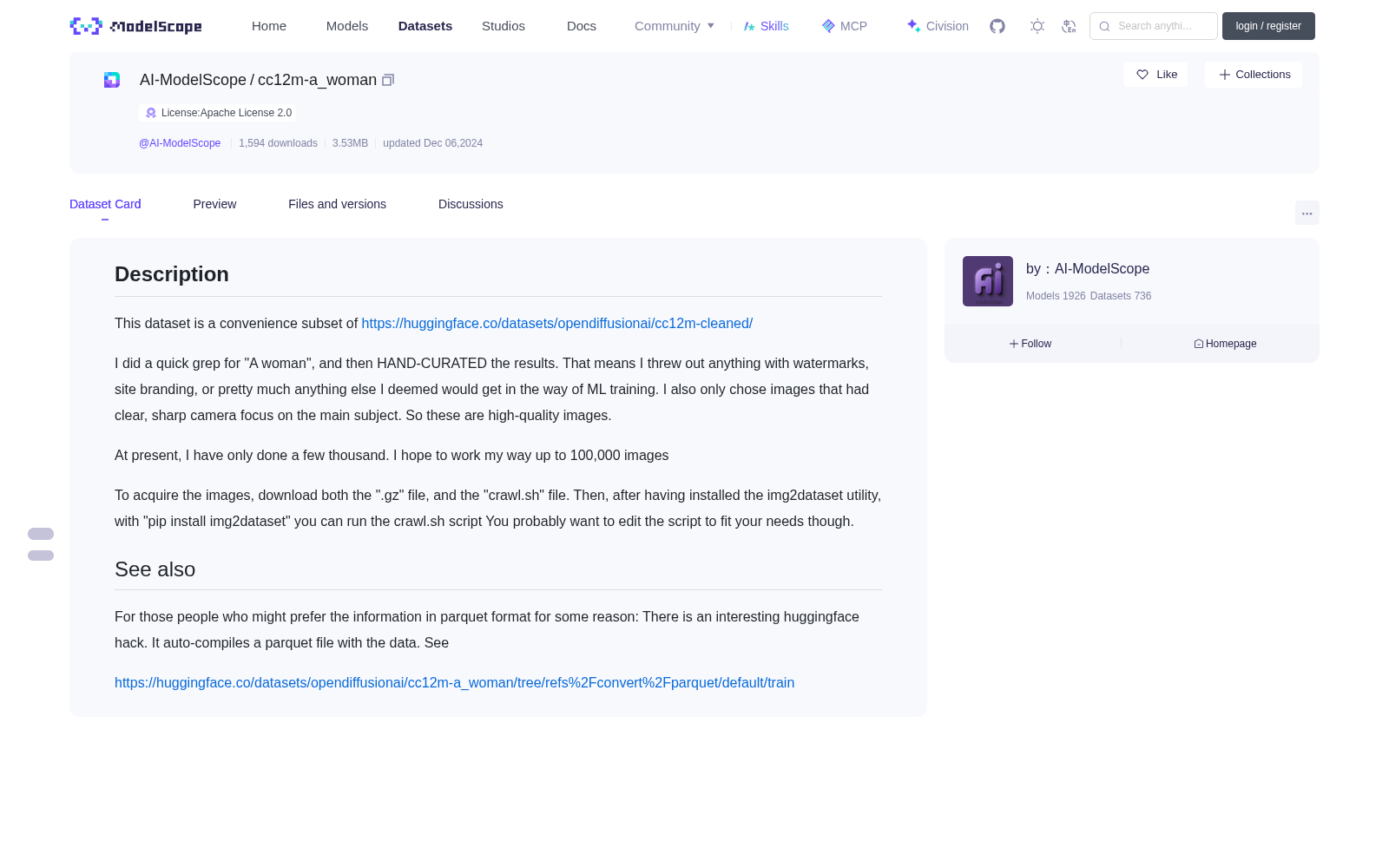Click the @AI-ModelScope owner link
This screenshot has width=1389, height=868.
[x=180, y=143]
